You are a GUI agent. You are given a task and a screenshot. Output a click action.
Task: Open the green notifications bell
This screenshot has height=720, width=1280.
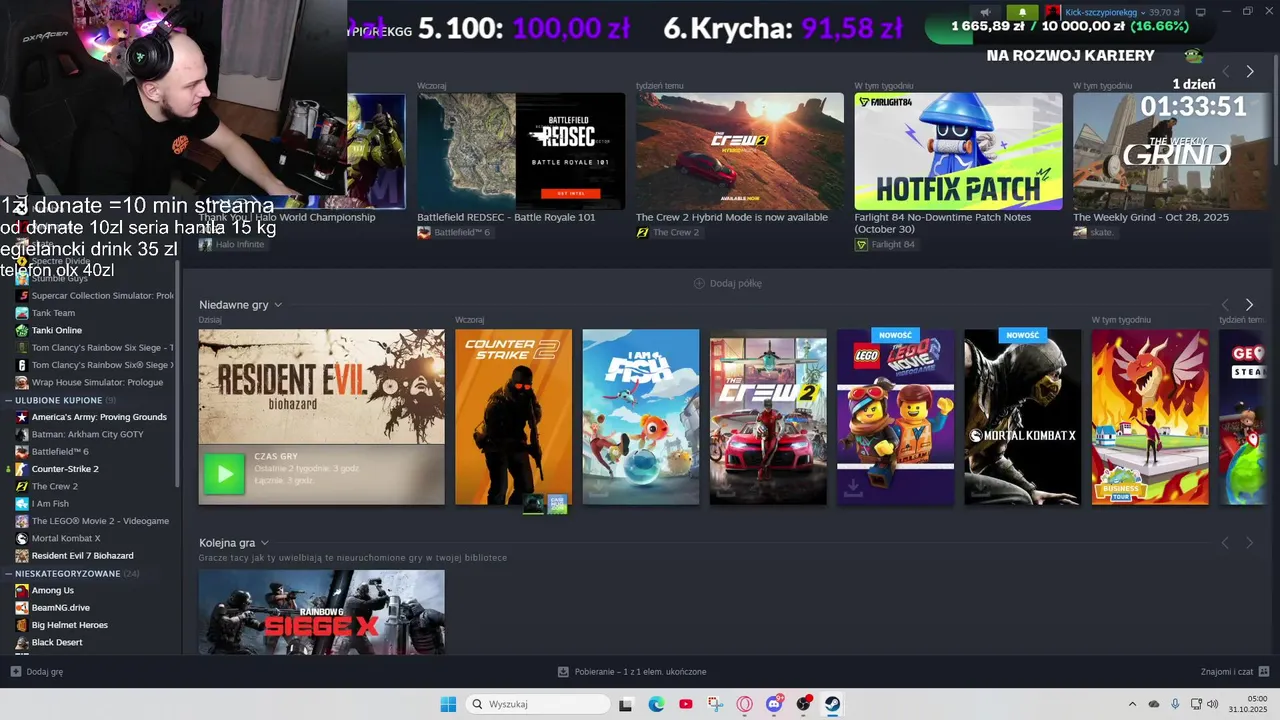pyautogui.click(x=1022, y=12)
